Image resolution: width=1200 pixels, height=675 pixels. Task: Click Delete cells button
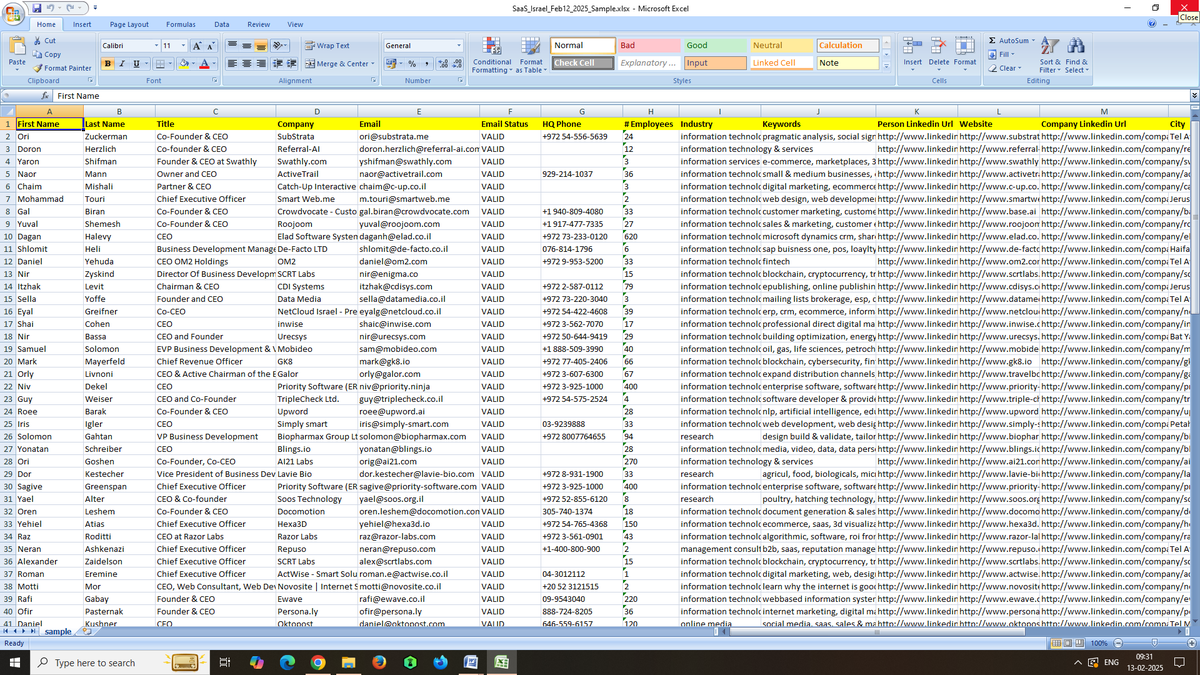point(938,55)
